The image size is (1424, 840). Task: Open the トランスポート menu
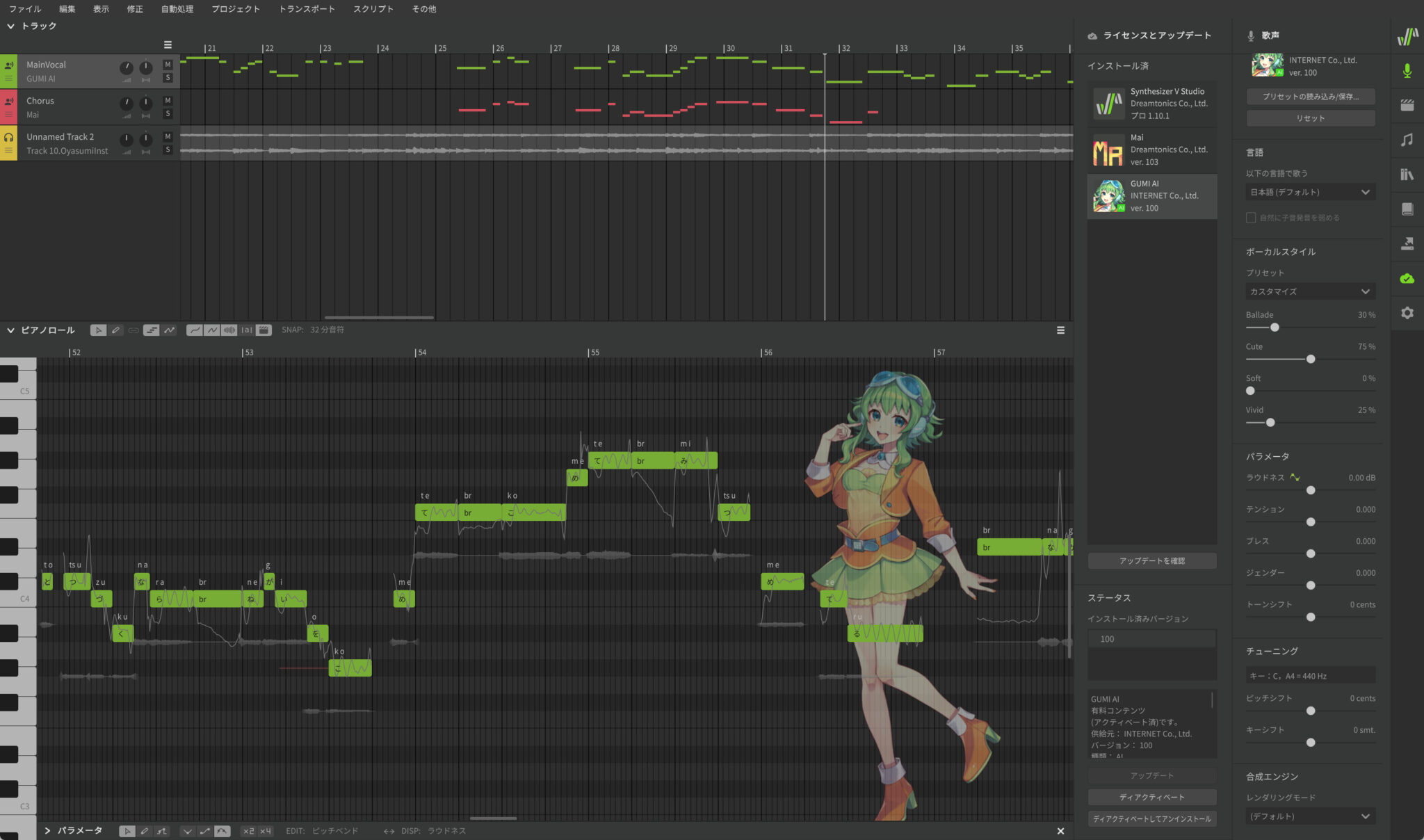tap(307, 9)
